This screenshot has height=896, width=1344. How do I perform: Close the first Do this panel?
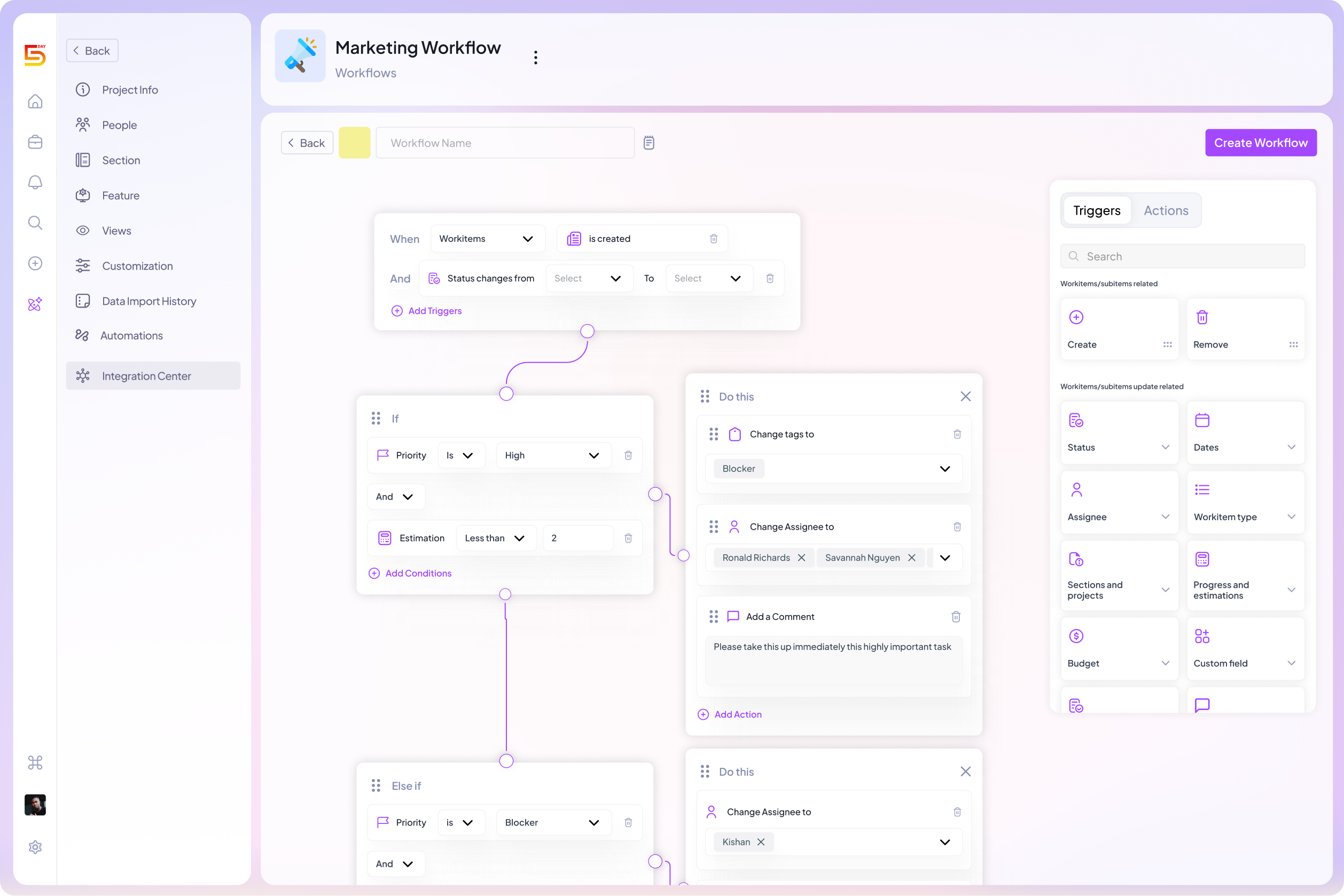[x=966, y=397]
